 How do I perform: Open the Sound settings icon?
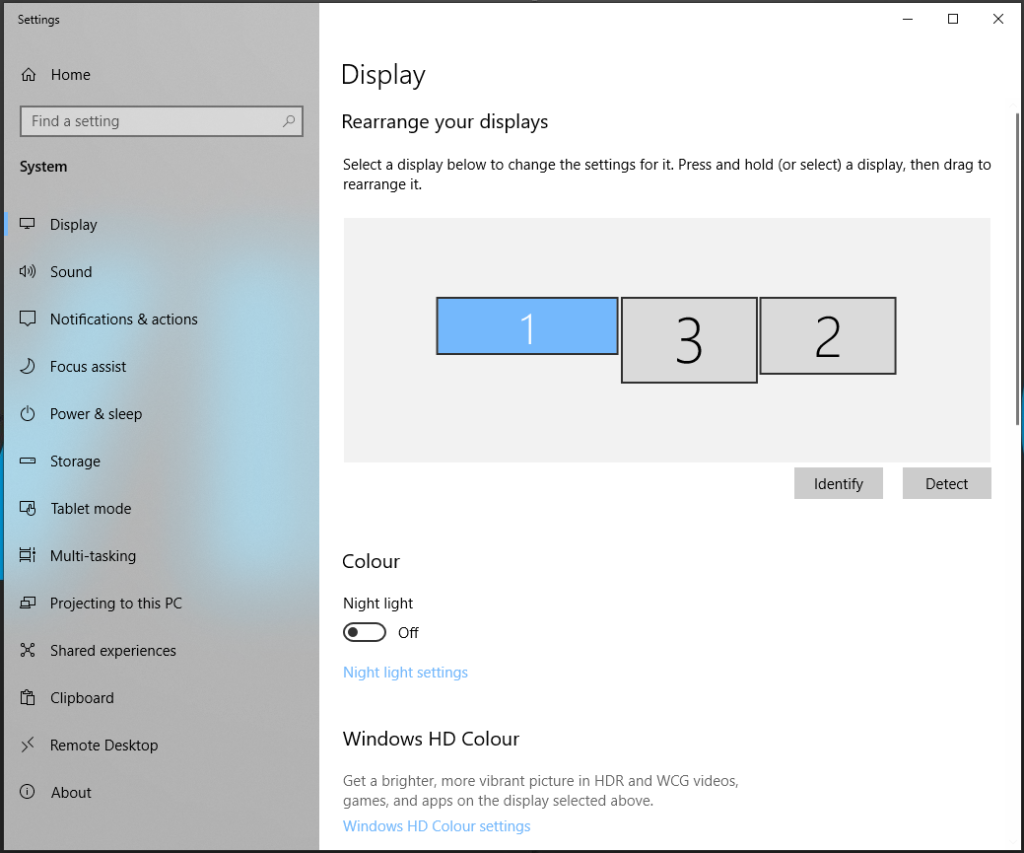[x=28, y=271]
